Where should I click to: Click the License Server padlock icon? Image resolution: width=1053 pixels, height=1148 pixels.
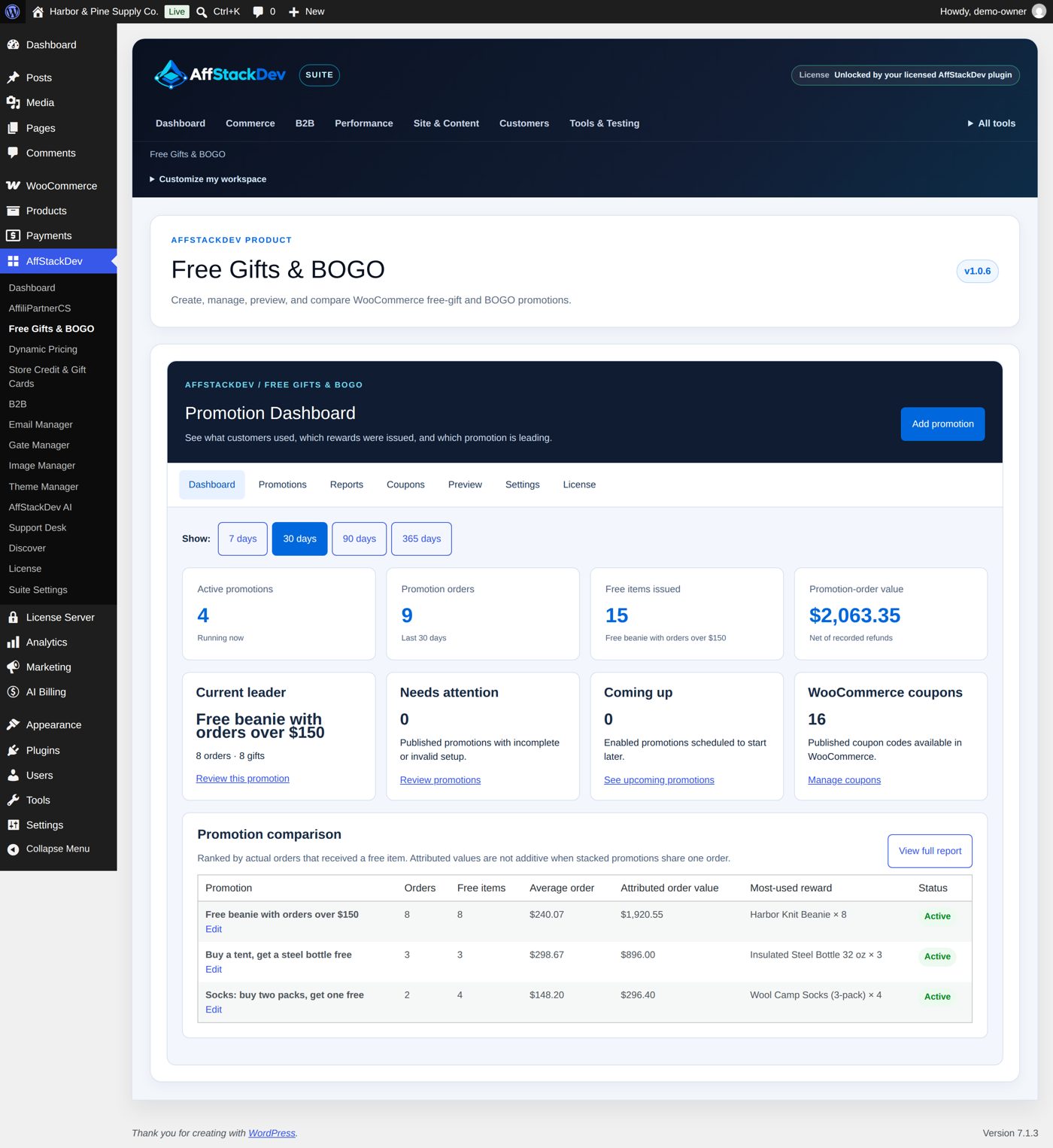click(13, 617)
